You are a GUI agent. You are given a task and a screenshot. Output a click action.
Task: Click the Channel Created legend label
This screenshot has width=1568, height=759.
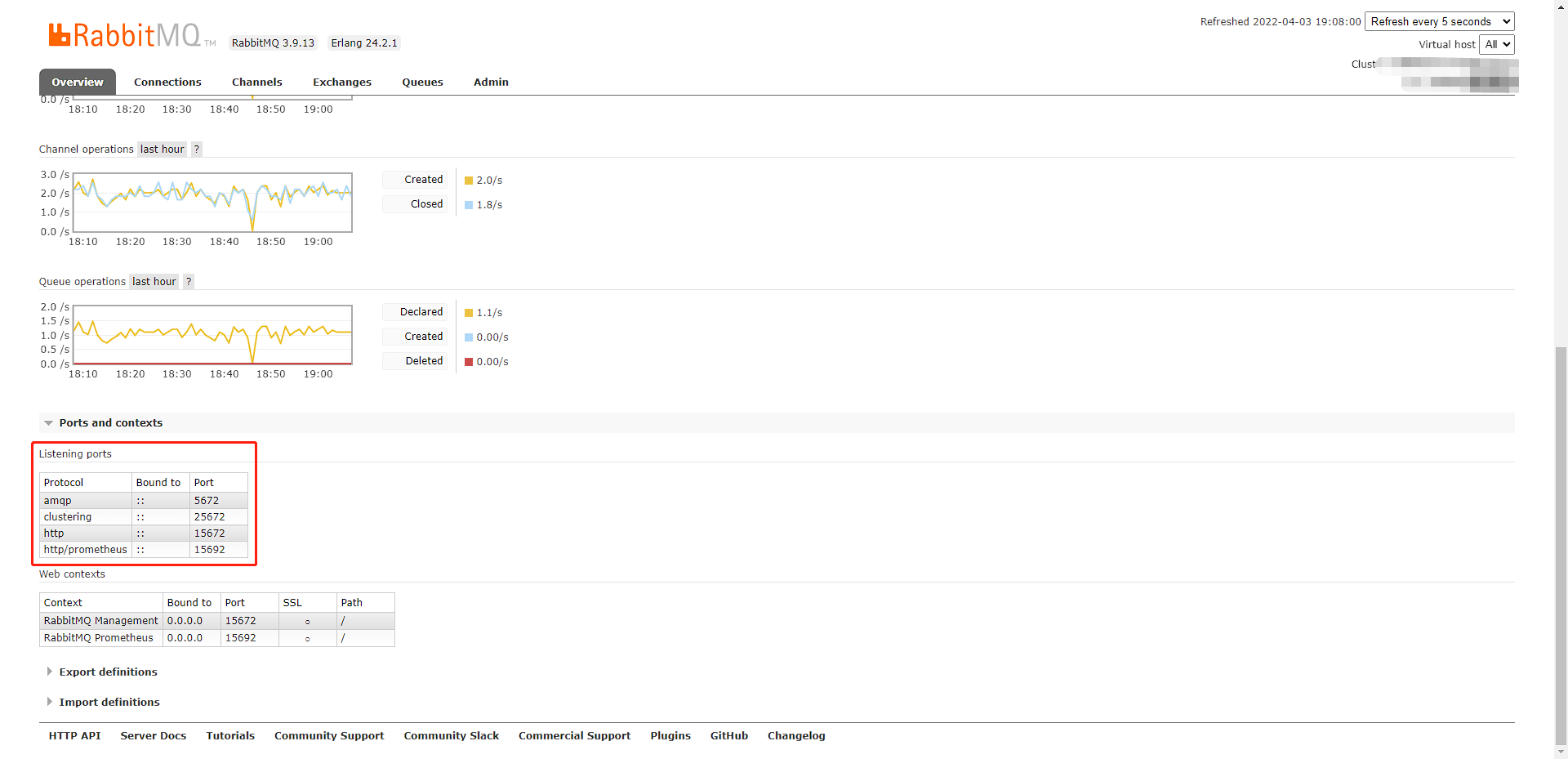[415, 180]
